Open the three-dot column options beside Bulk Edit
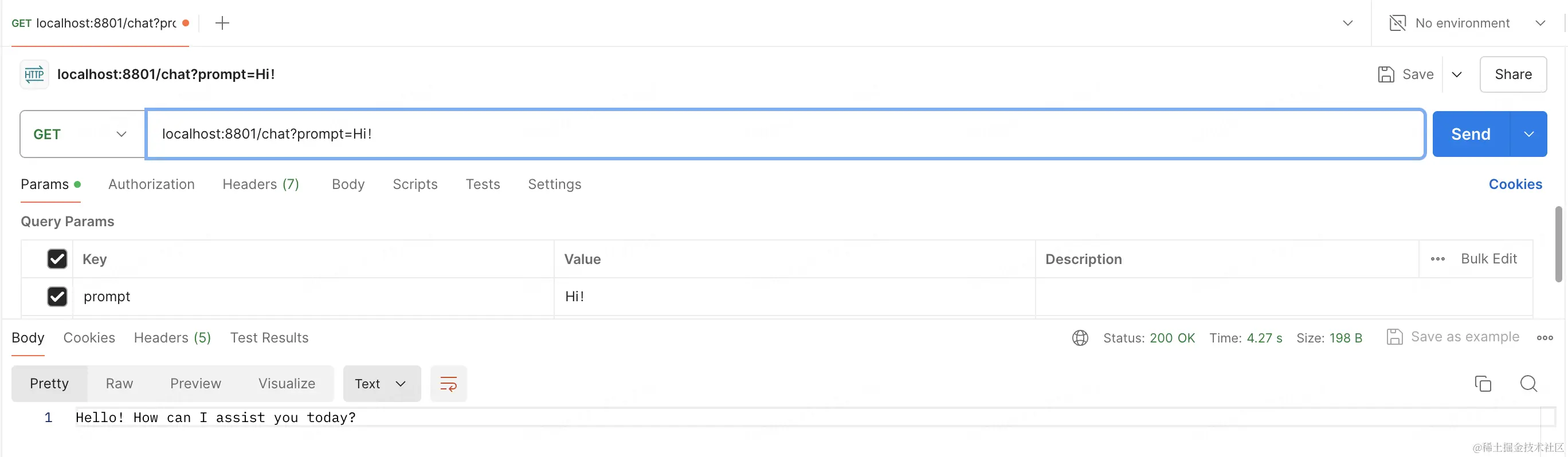The width and height of the screenshot is (1568, 457). (x=1438, y=259)
